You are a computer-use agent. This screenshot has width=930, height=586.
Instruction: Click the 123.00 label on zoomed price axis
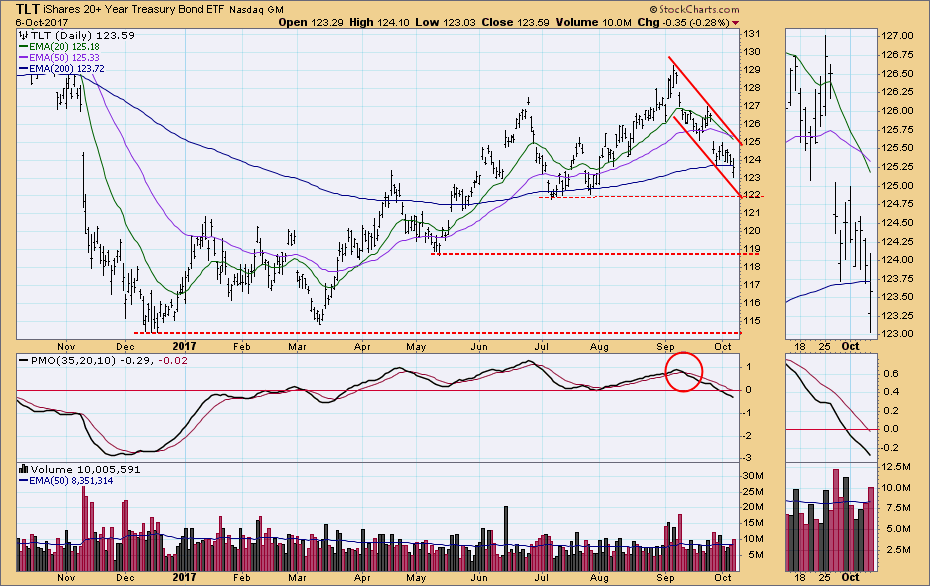(x=897, y=333)
